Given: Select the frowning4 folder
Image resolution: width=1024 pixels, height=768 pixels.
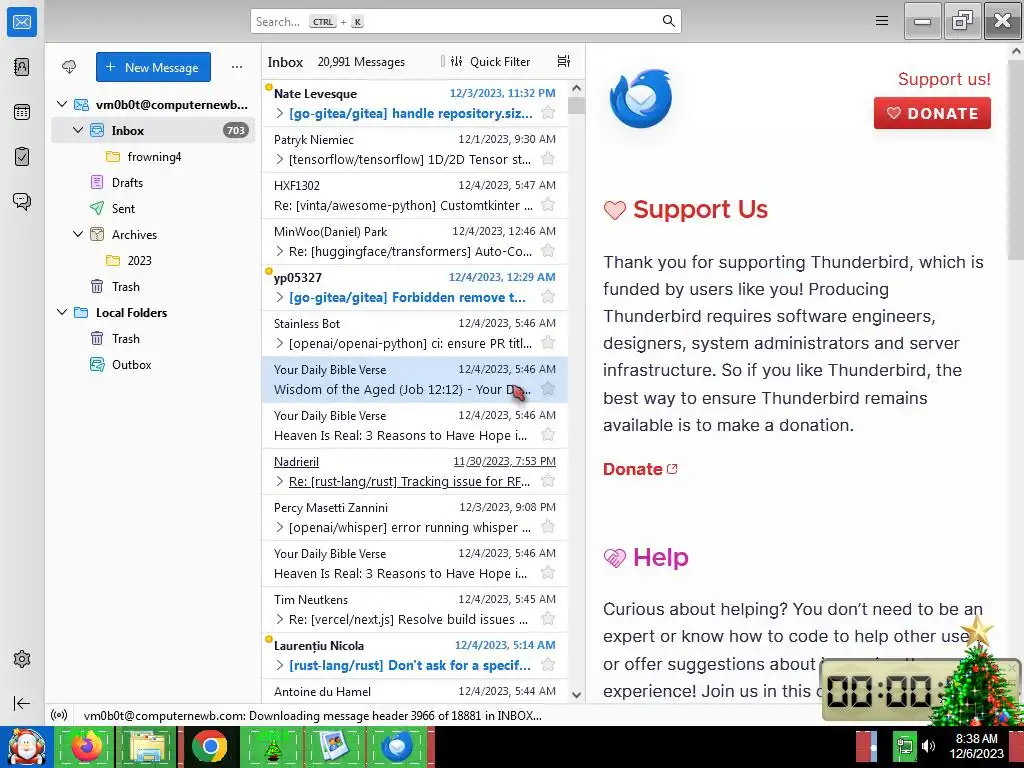Looking at the screenshot, I should (x=153, y=157).
